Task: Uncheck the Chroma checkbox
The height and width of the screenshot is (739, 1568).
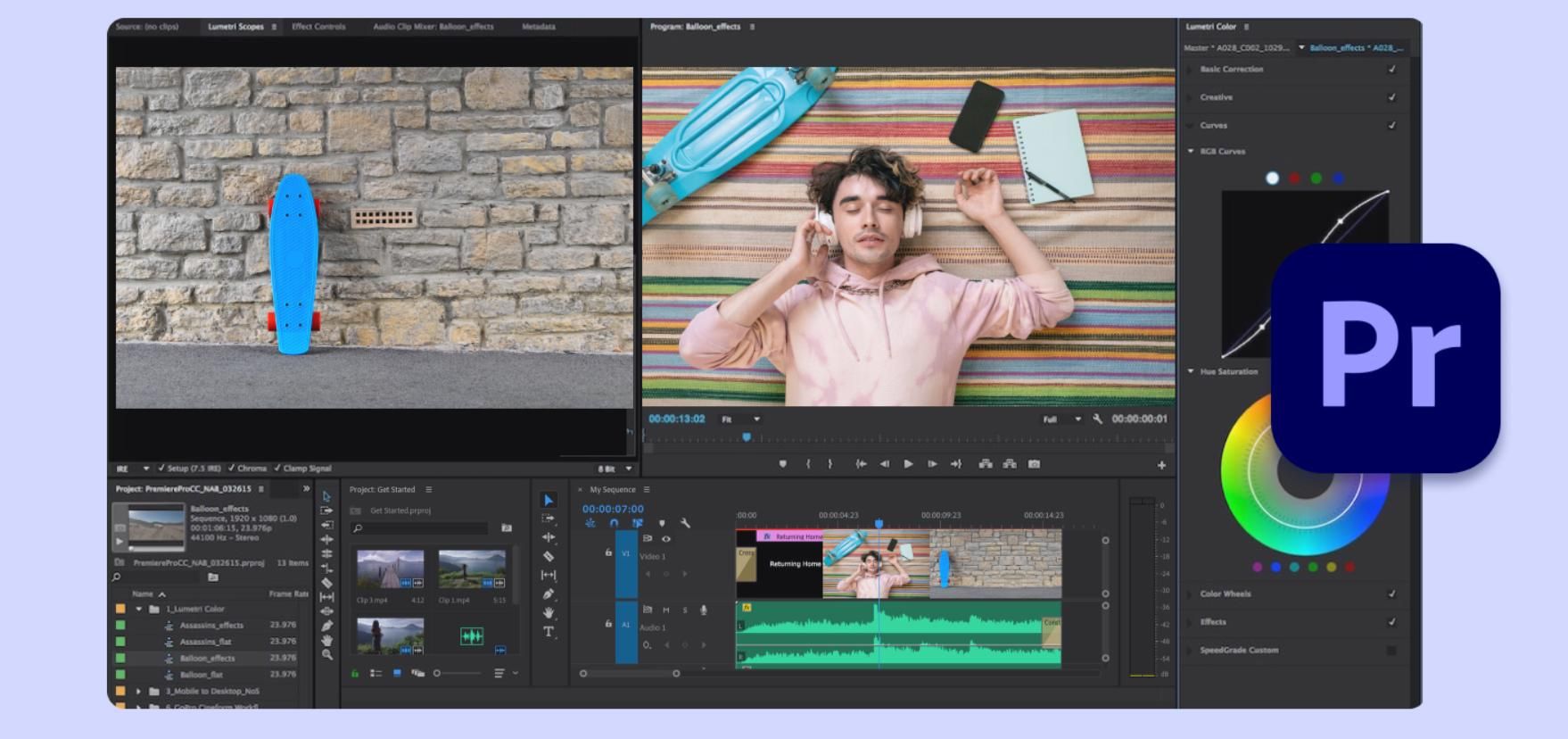Action: [232, 468]
